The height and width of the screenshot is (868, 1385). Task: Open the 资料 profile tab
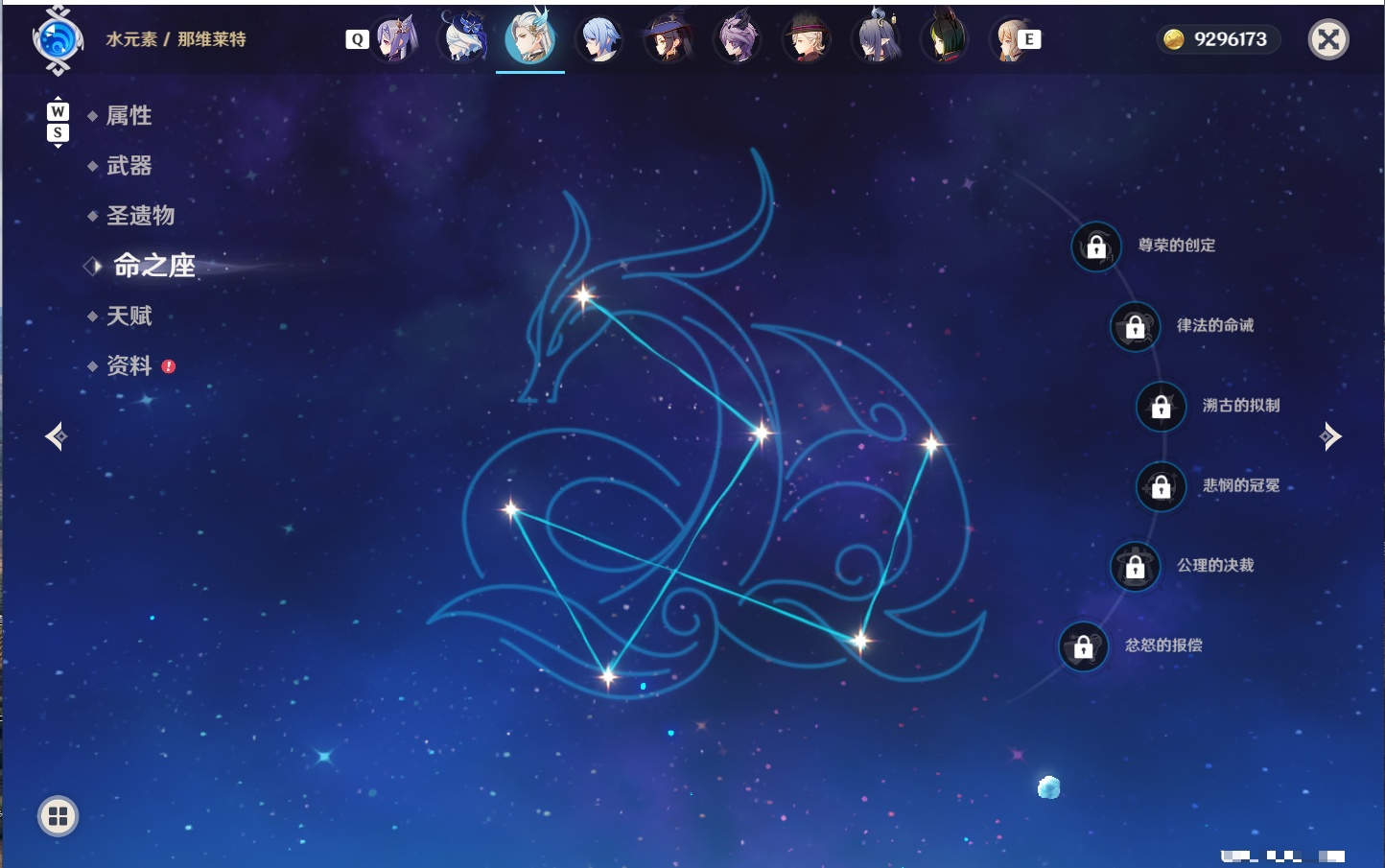[x=129, y=365]
